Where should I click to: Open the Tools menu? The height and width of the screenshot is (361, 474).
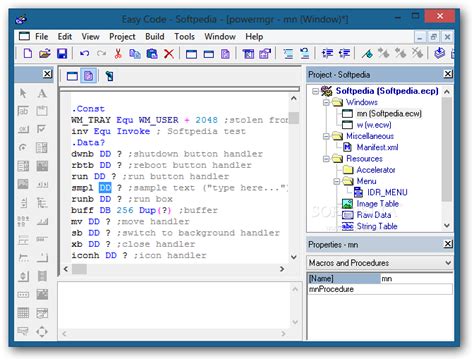coord(184,37)
